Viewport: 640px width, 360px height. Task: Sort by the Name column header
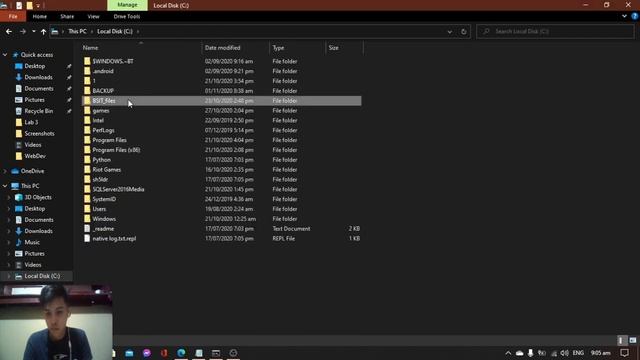(91, 48)
